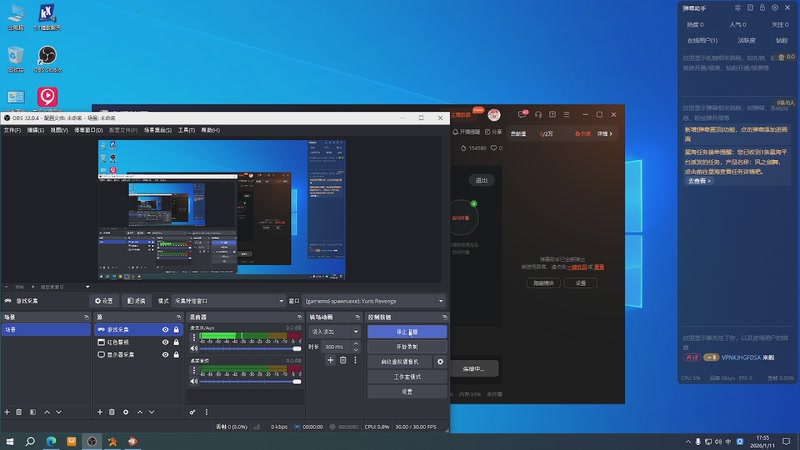Screen dimensions: 800x450
Task: Remove selected source using trash icon
Action: click(112, 412)
